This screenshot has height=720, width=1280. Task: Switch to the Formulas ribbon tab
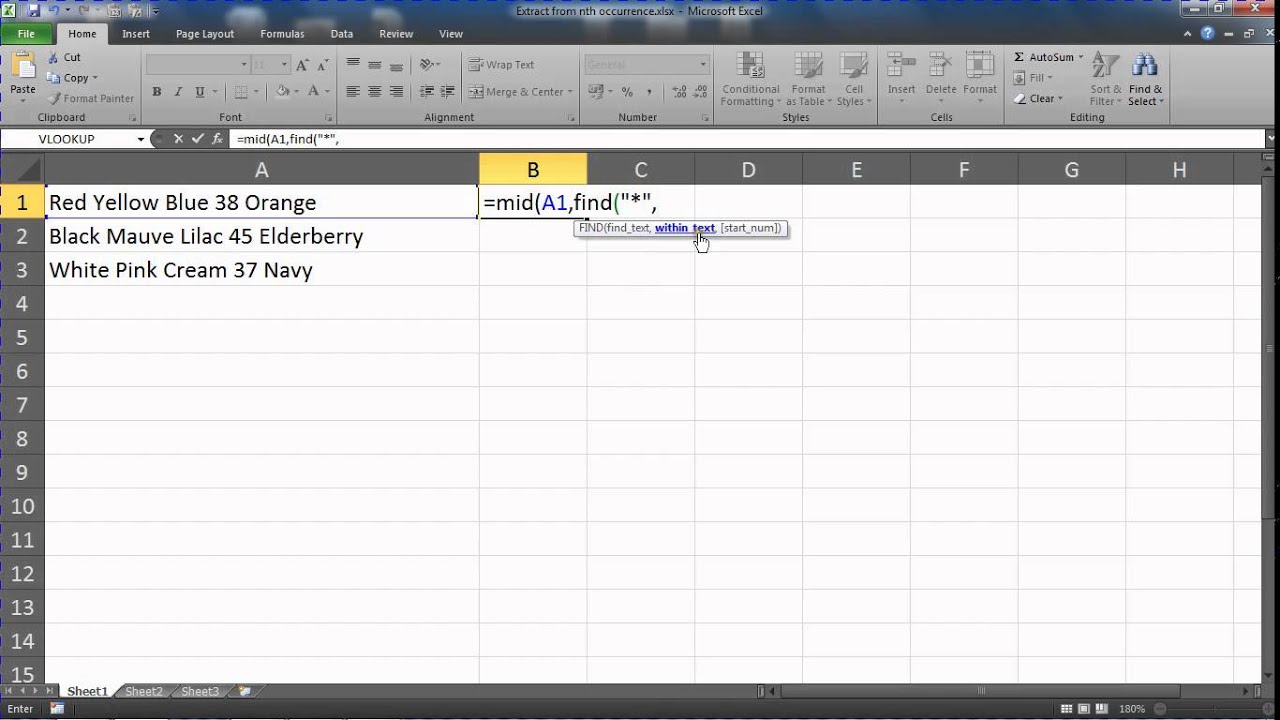tap(282, 34)
